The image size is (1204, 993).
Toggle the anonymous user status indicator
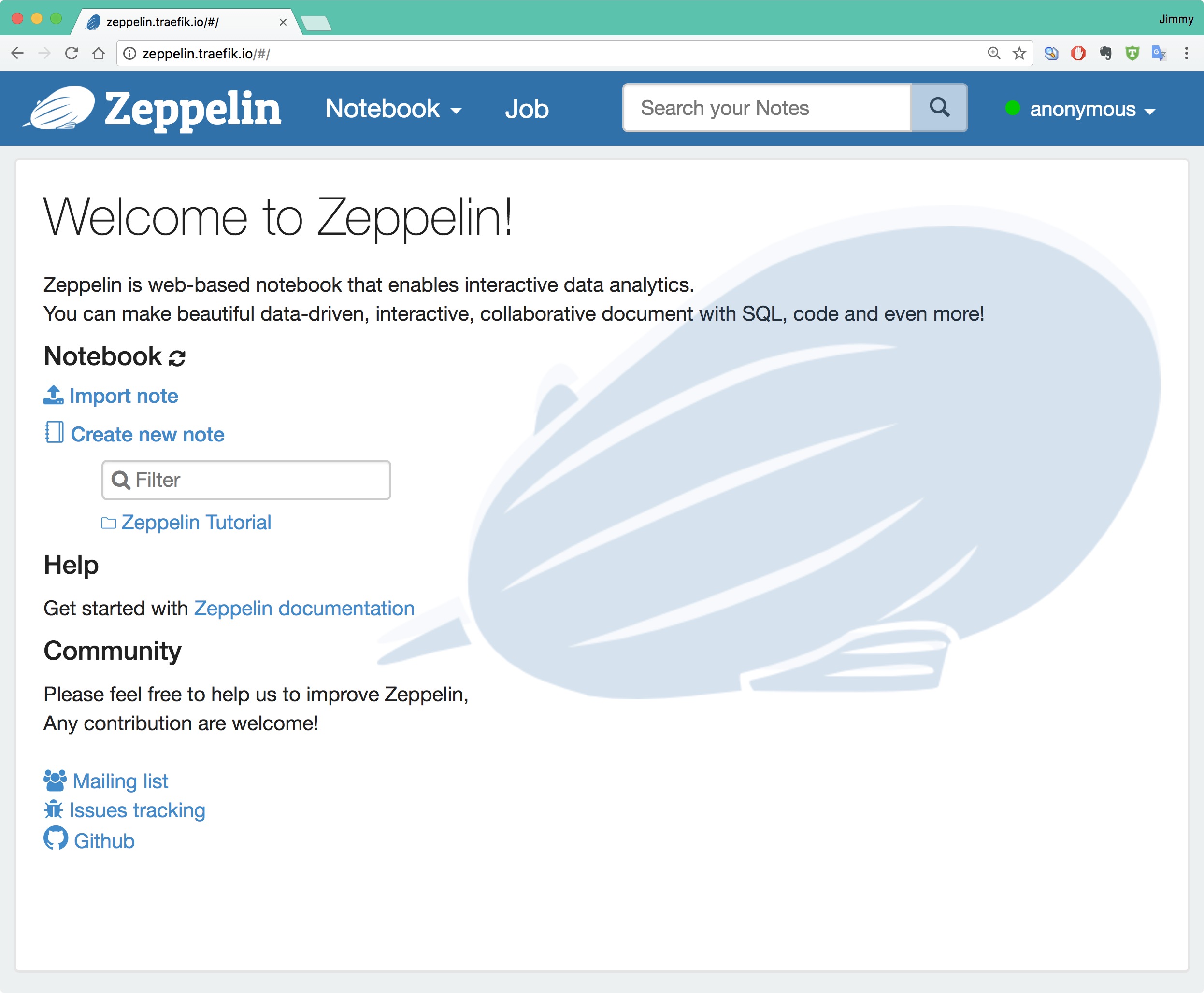(x=1013, y=109)
